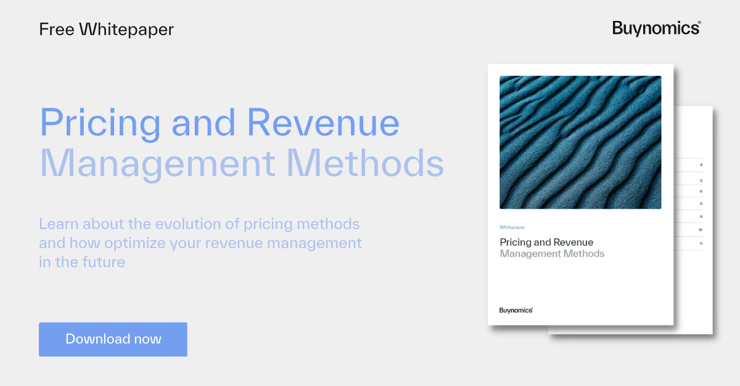Click the small Buynomics logo on the cover

pyautogui.click(x=516, y=310)
